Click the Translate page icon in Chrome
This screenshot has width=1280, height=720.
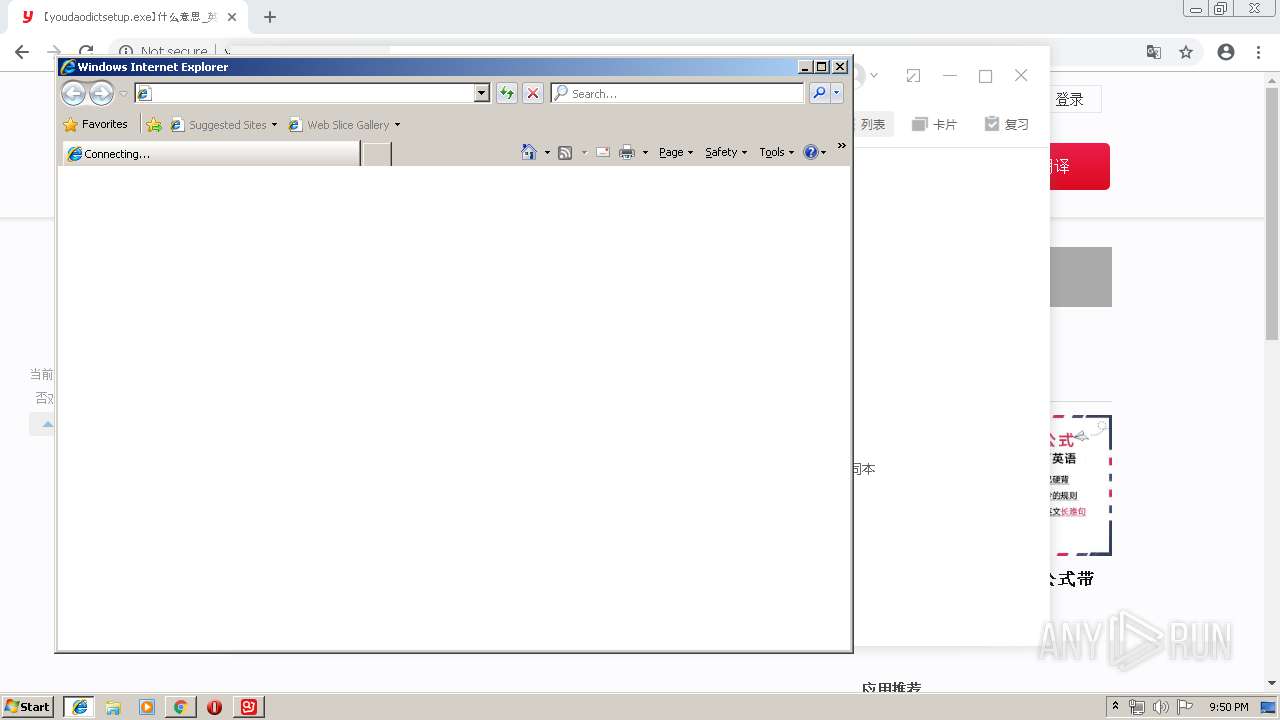coord(1154,52)
